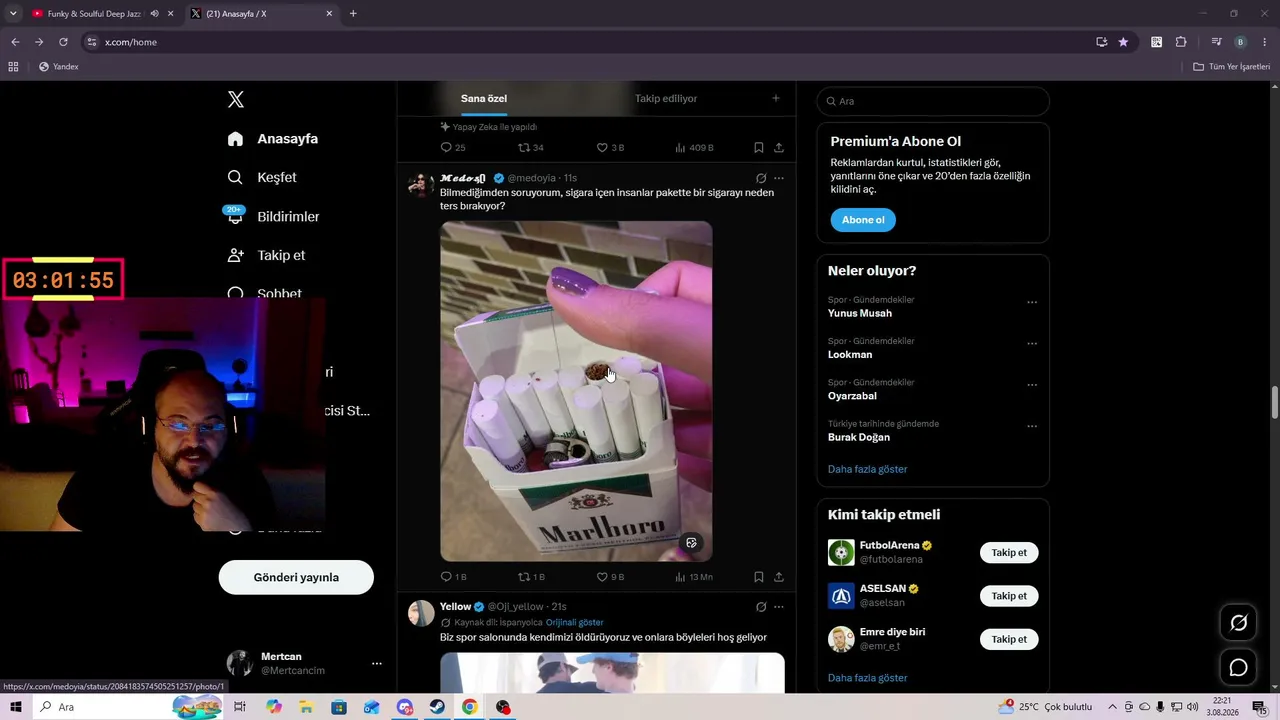The height and width of the screenshot is (720, 1280).
Task: Open Chrome extensions puzzle icon
Action: (x=1181, y=42)
